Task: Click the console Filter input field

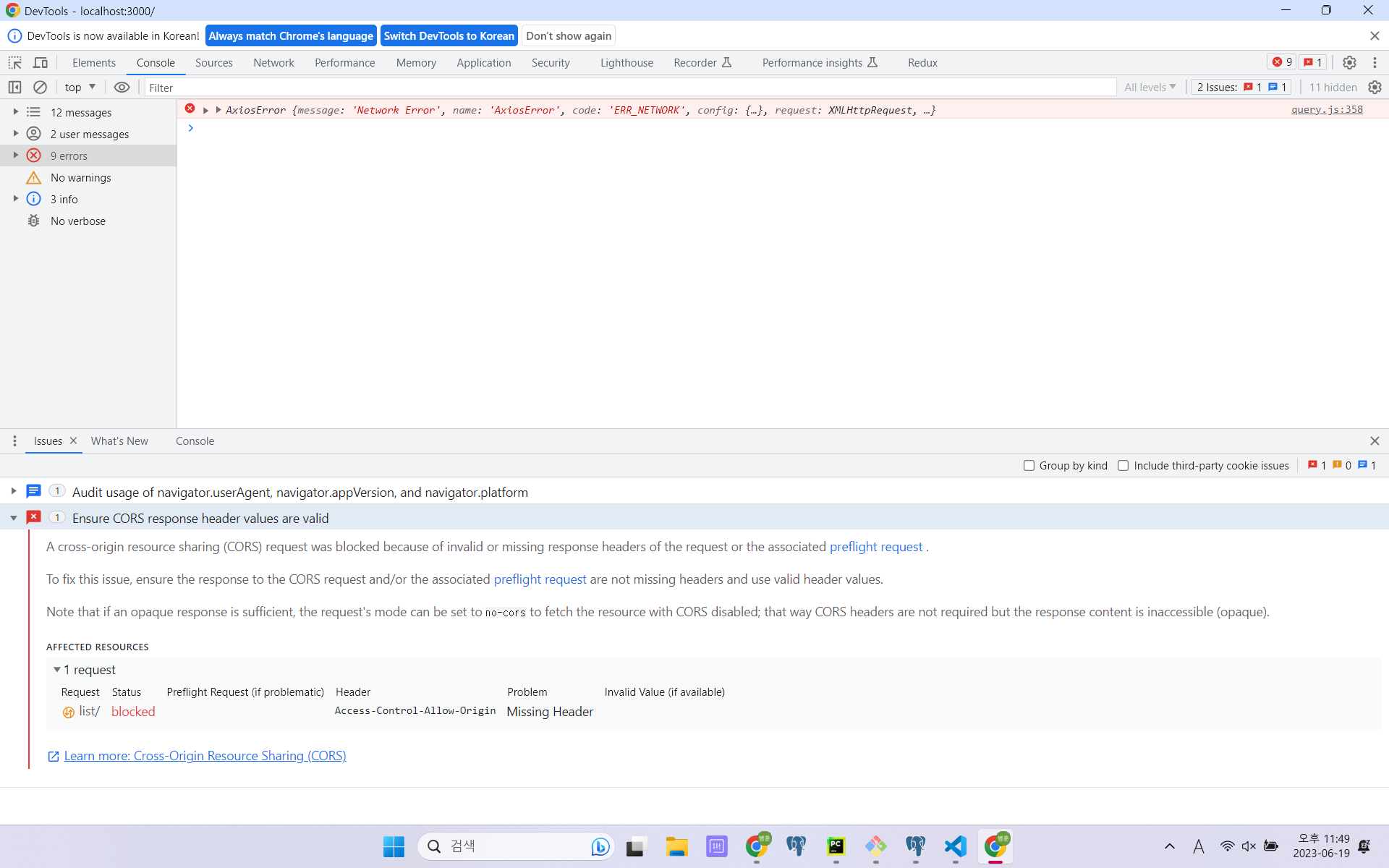Action: pos(629,88)
